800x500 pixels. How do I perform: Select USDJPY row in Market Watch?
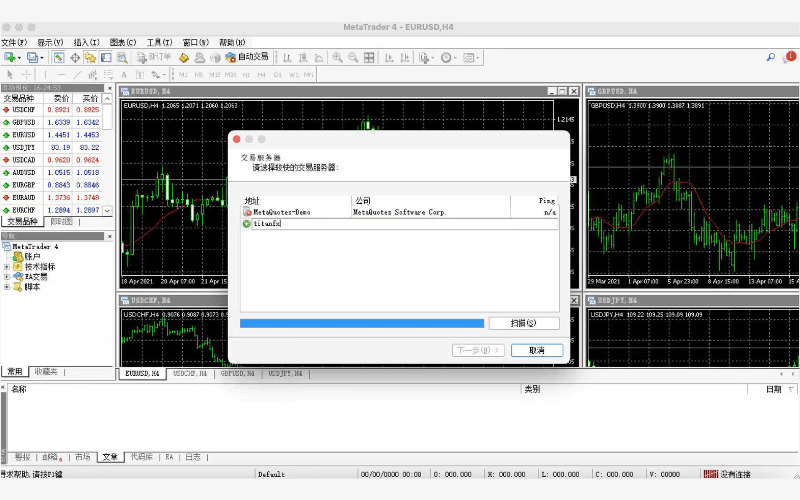[x=52, y=147]
